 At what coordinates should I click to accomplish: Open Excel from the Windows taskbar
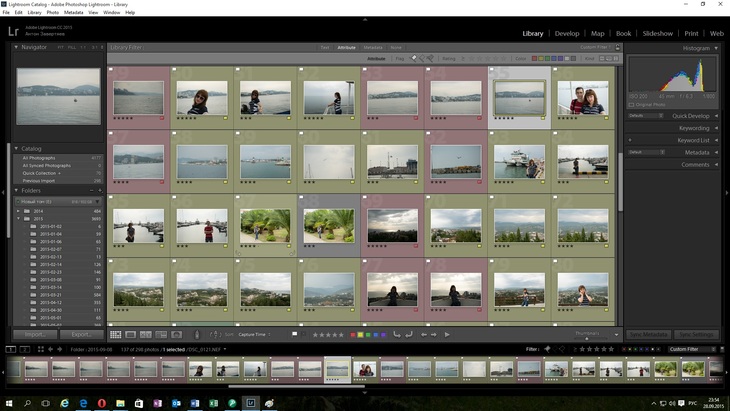click(213, 403)
